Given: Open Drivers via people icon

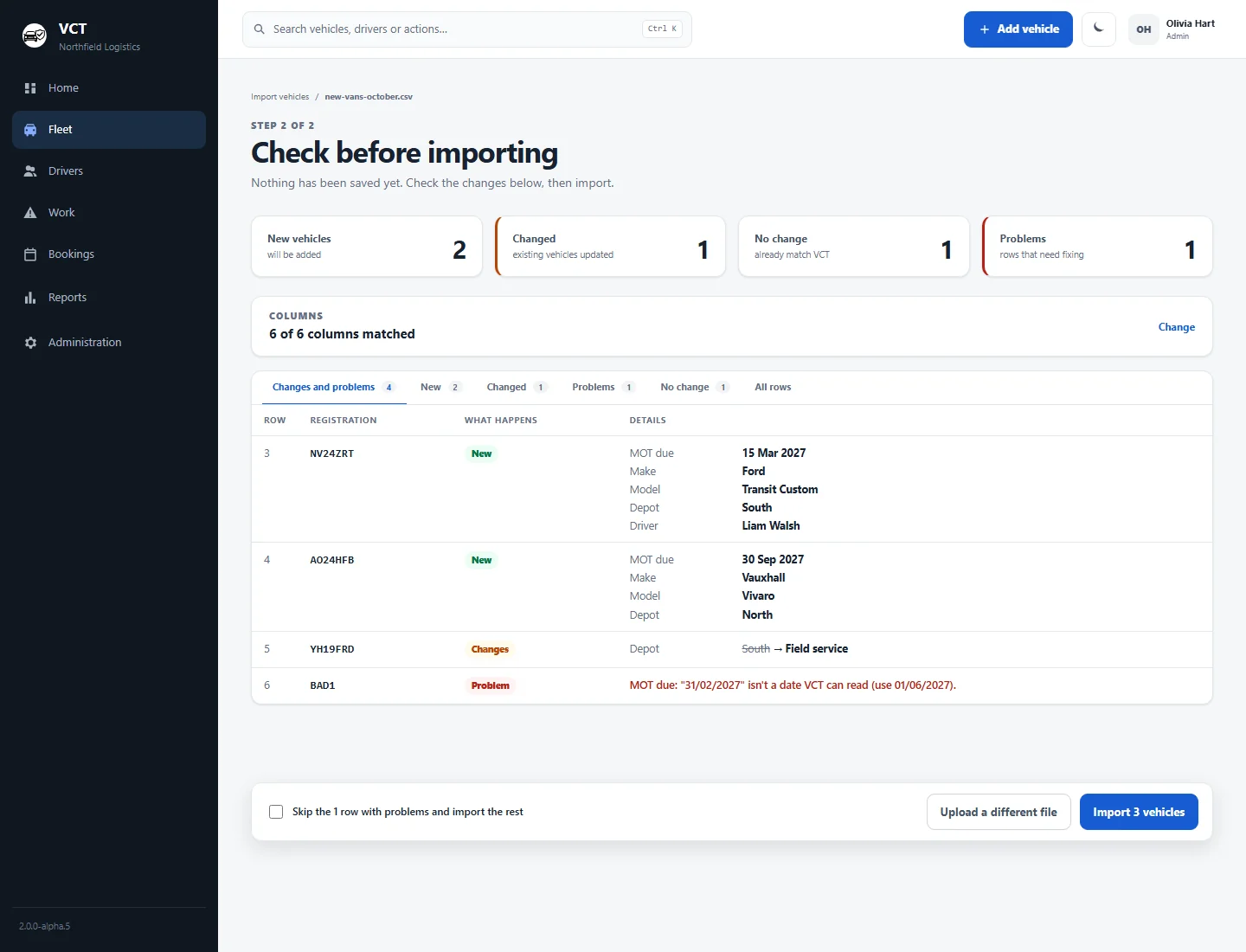Looking at the screenshot, I should coord(30,171).
